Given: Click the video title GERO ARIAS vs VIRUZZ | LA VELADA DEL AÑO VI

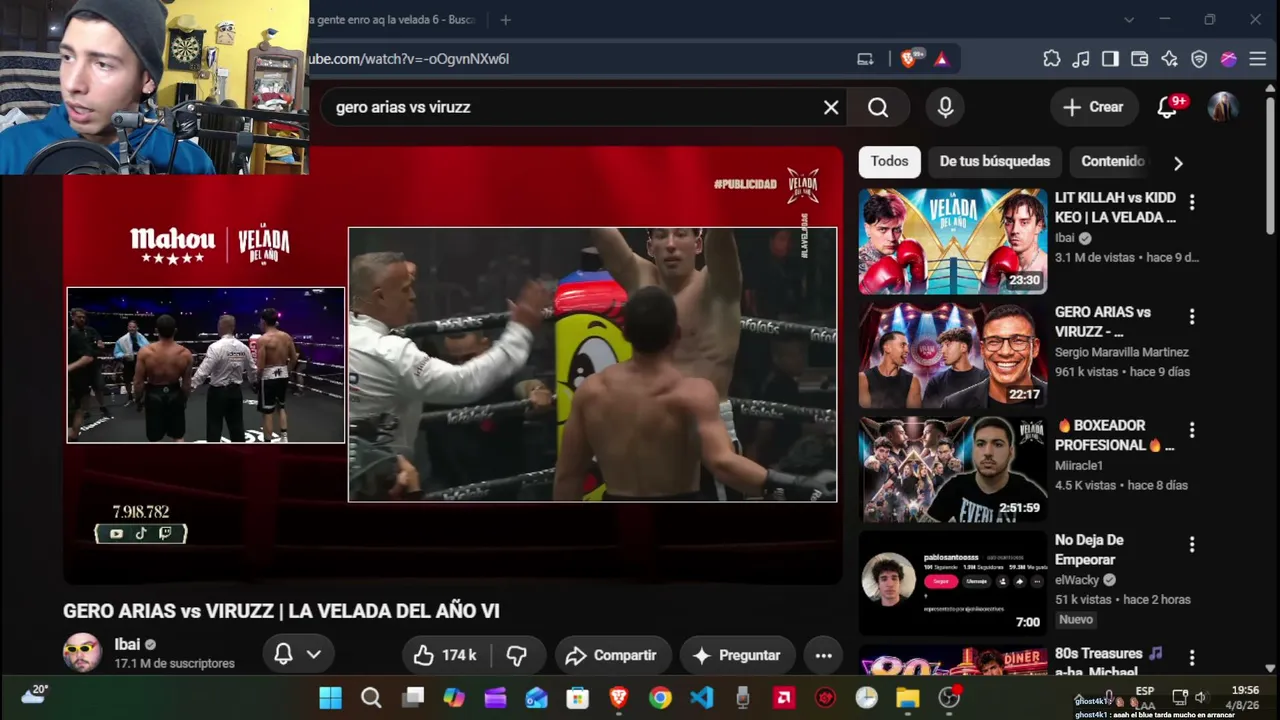Looking at the screenshot, I should tap(281, 611).
